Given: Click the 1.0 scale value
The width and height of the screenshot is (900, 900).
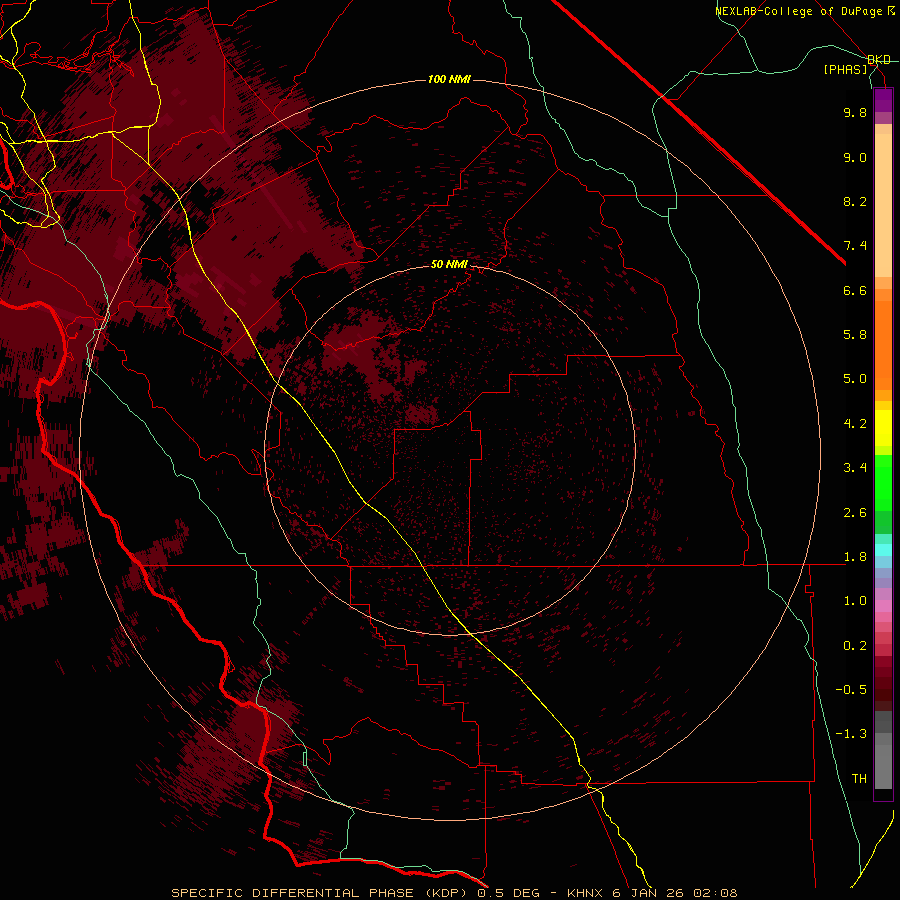Looking at the screenshot, I should point(855,601).
